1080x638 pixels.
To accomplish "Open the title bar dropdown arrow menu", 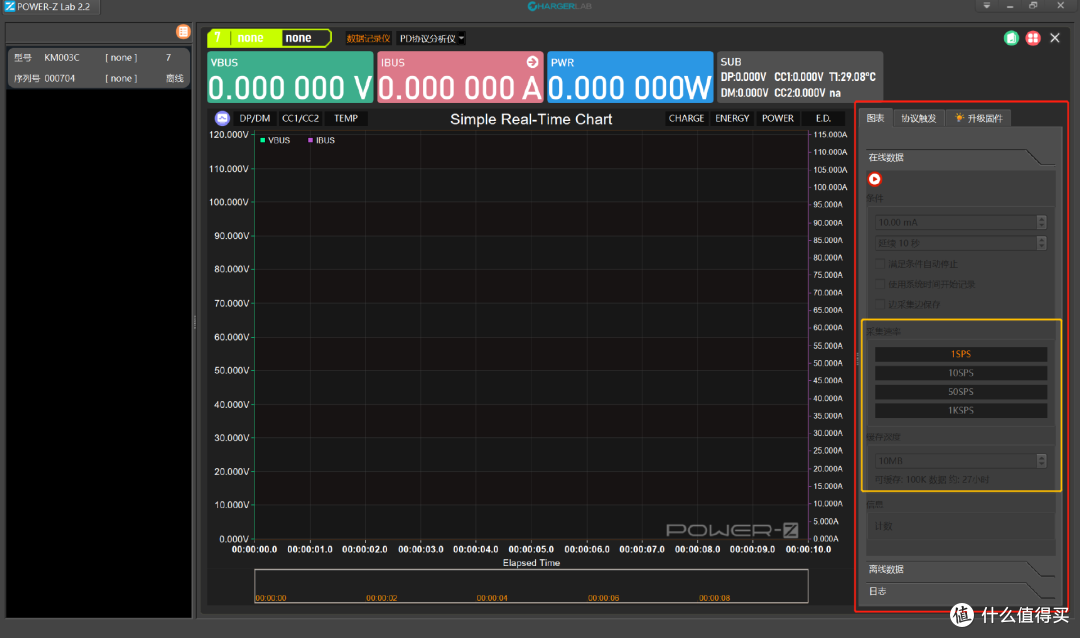I will [x=986, y=6].
